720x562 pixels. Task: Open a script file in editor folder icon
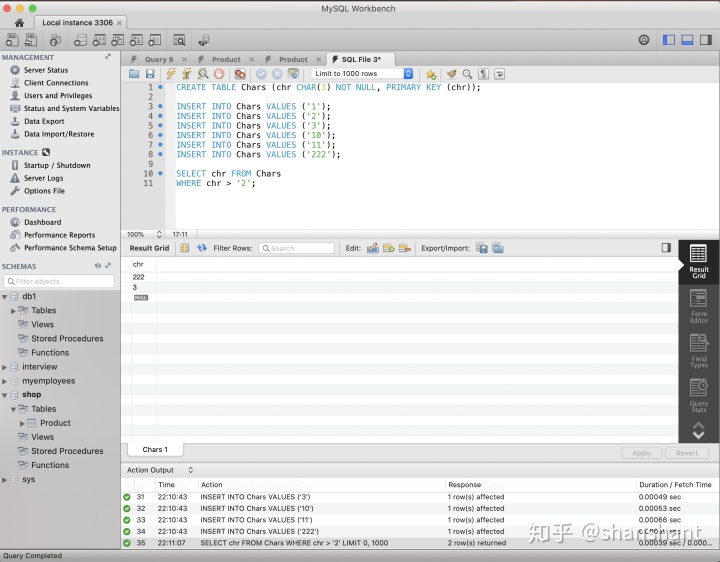[134, 73]
